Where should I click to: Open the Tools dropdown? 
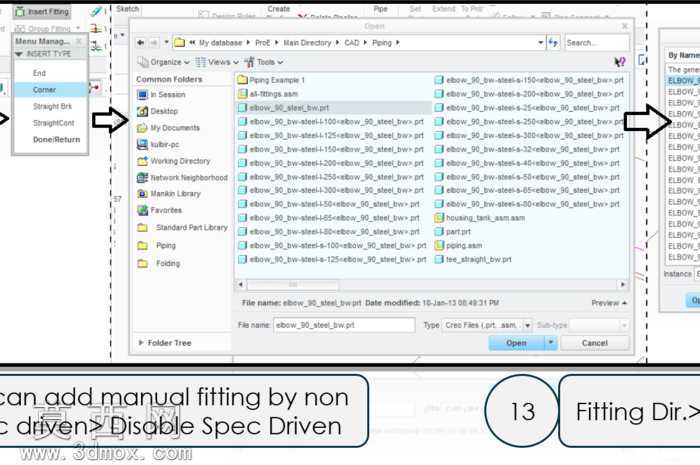[264, 62]
